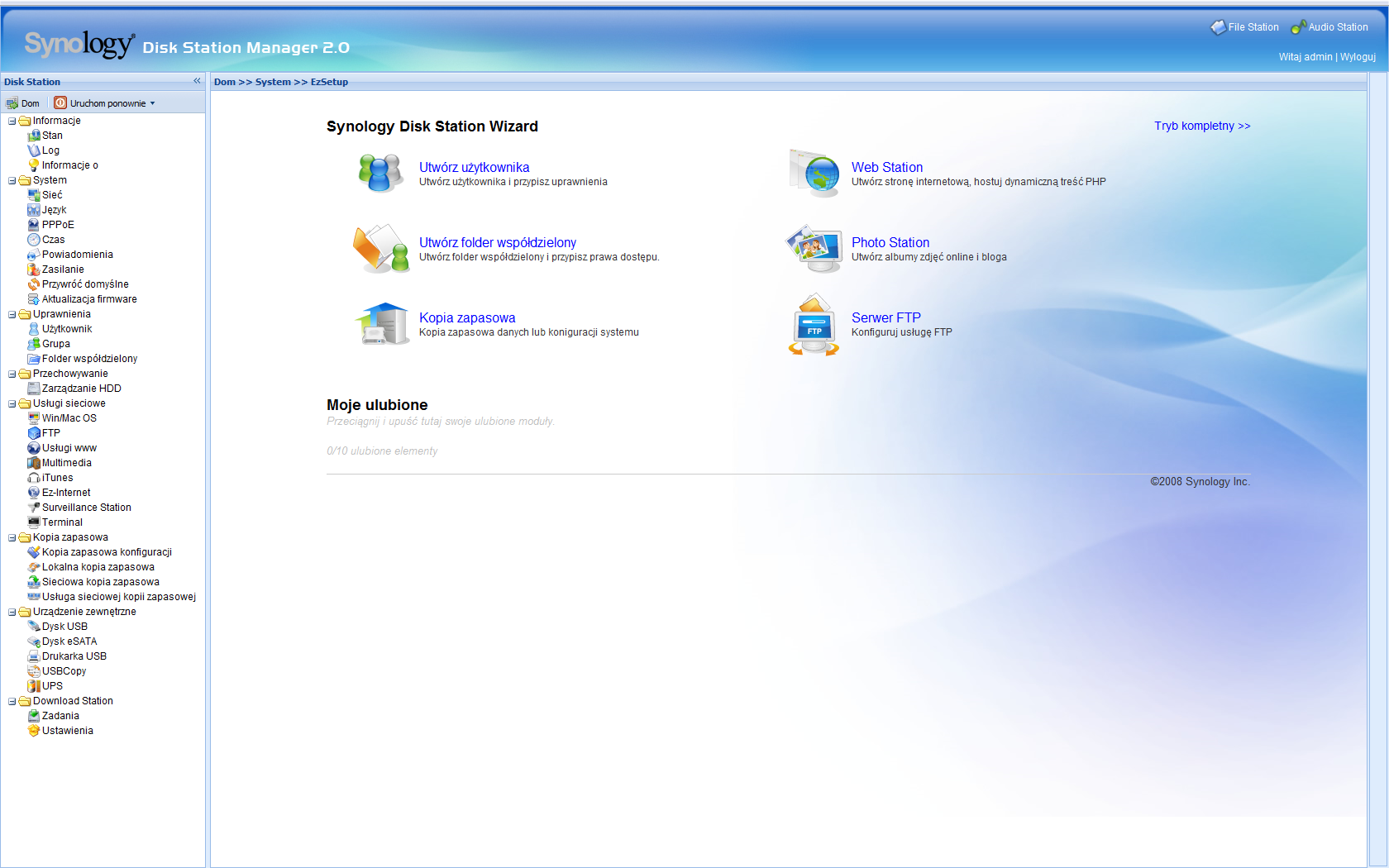The image size is (1389, 868).
Task: Click the Zasilanie power icon
Action: 34,269
